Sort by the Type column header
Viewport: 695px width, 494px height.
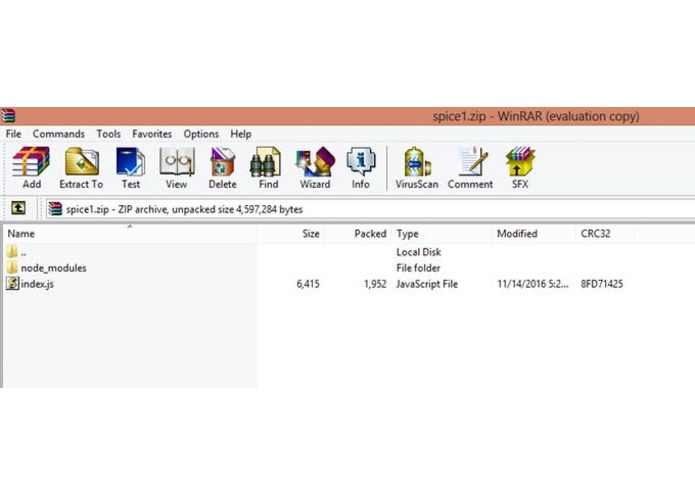(442, 233)
